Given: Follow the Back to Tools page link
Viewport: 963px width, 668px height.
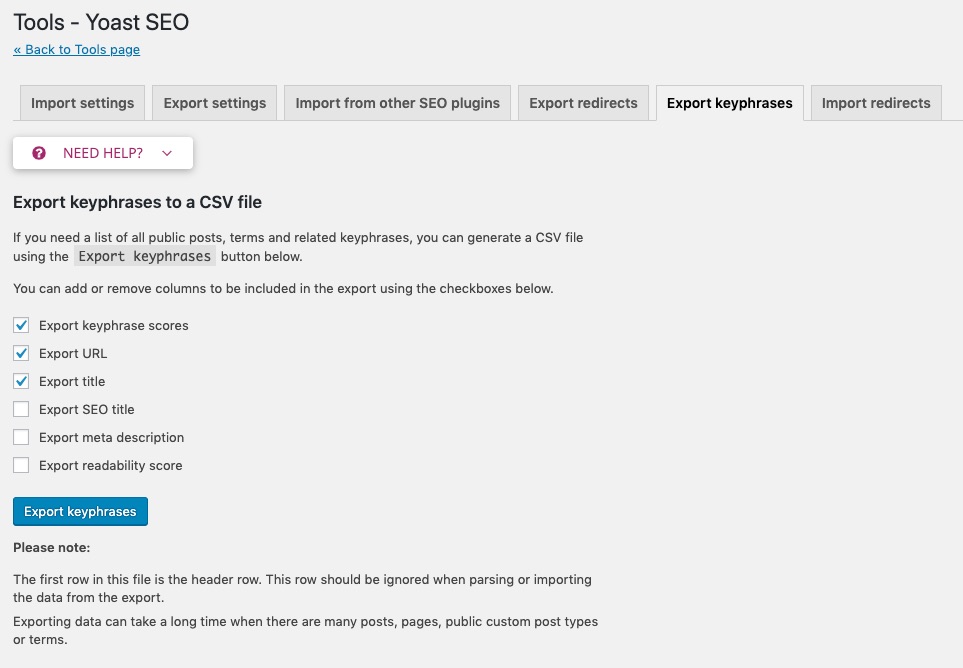Looking at the screenshot, I should pyautogui.click(x=77, y=49).
